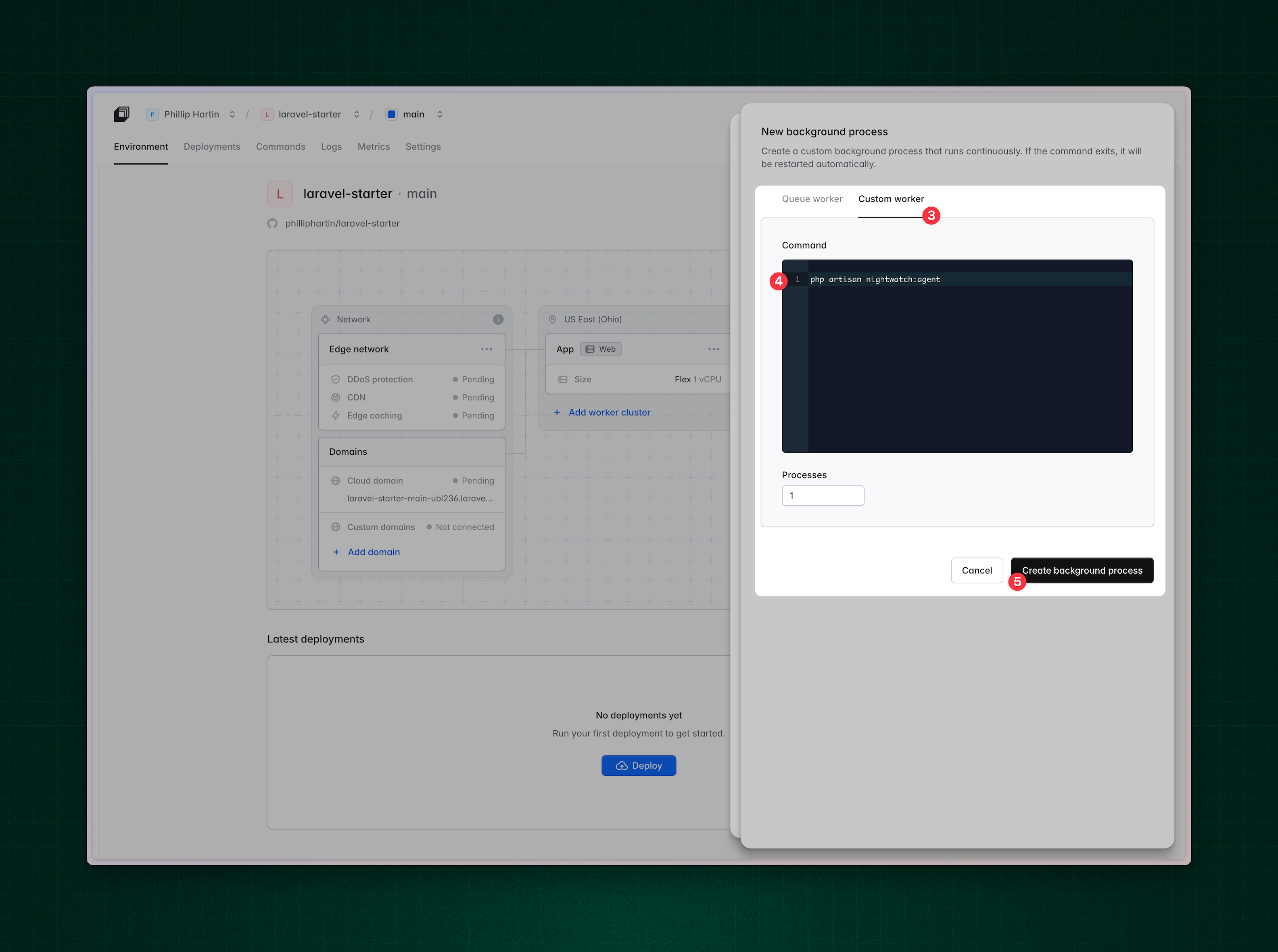Click the Network info icon
Viewport: 1278px width, 952px height.
pyautogui.click(x=498, y=319)
